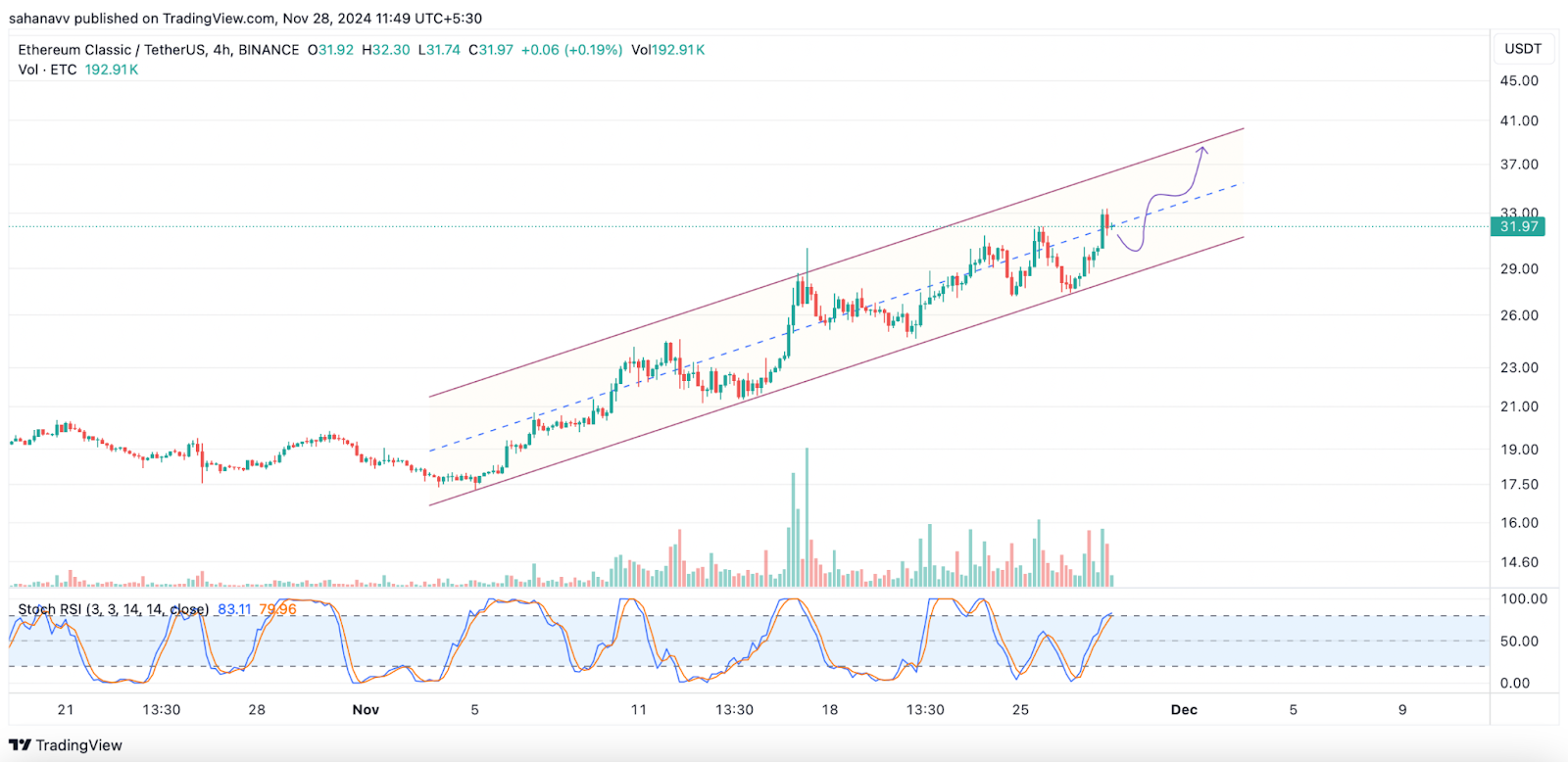The height and width of the screenshot is (762, 1568).
Task: Select the USDT currency label
Action: [x=1523, y=49]
